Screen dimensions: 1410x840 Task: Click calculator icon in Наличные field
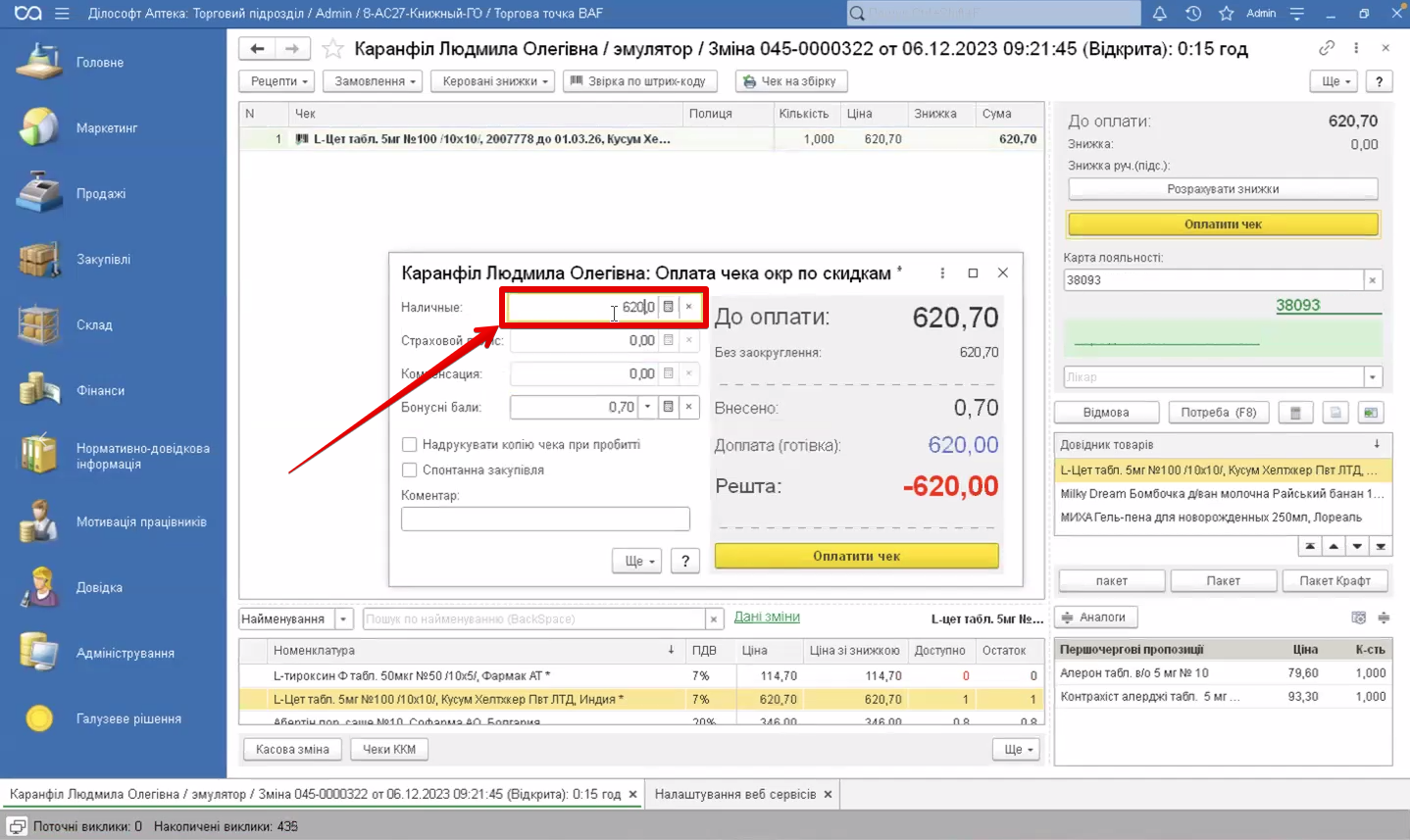pyautogui.click(x=669, y=307)
